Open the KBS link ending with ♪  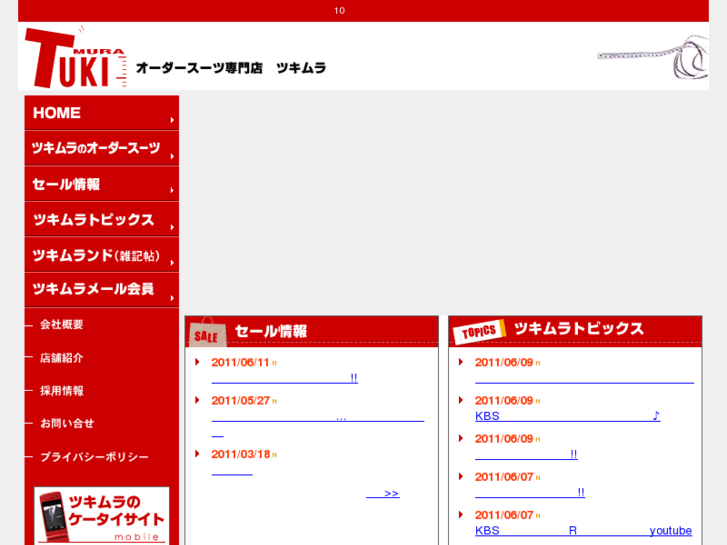pos(568,416)
